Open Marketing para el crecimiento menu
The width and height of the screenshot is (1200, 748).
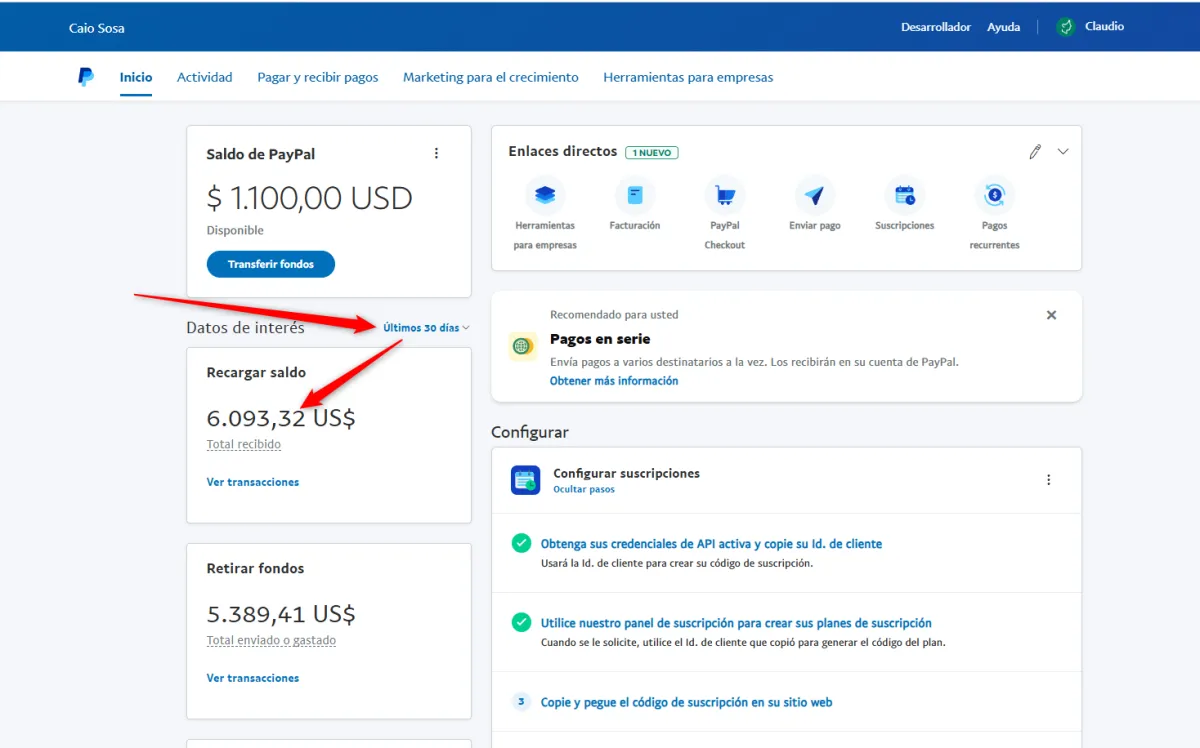pos(491,77)
